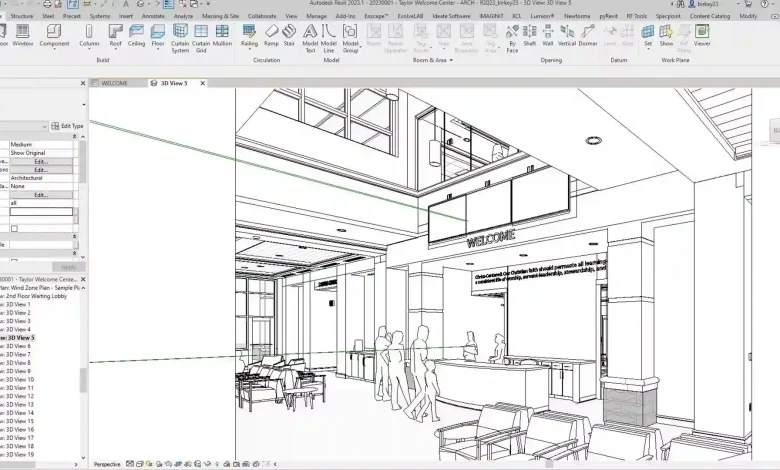The width and height of the screenshot is (780, 470).
Task: Select the Dormer opening tool
Action: 588,35
